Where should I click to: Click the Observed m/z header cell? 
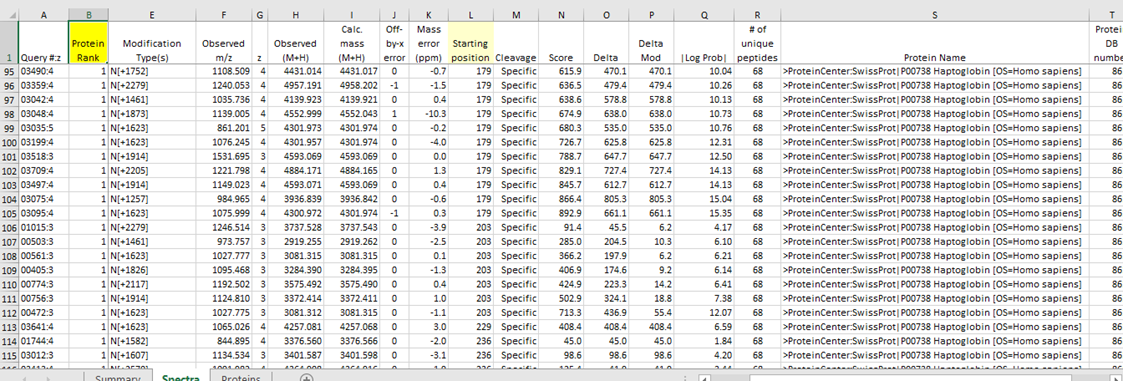coord(223,43)
